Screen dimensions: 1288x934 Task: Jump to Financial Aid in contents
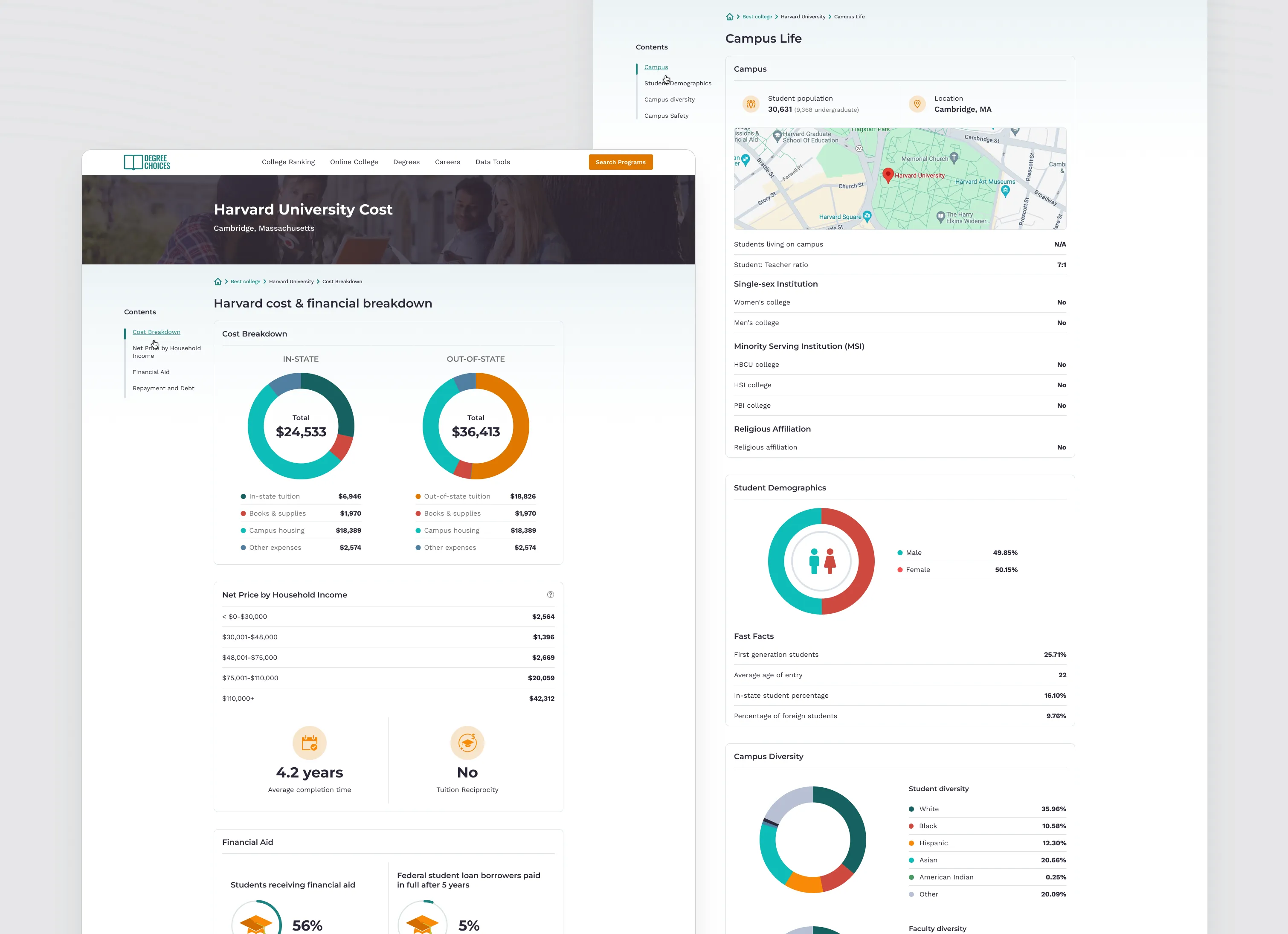point(151,372)
